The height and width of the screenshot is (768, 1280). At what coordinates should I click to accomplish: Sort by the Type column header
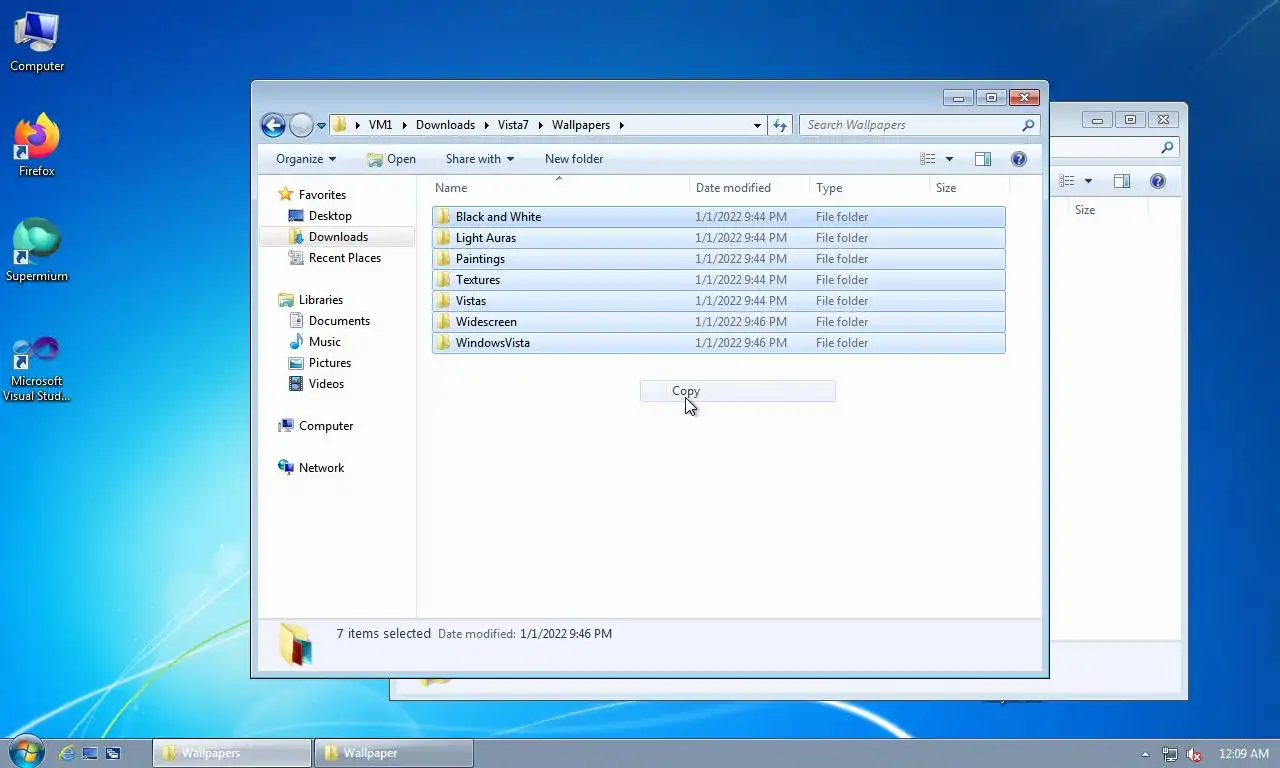[x=869, y=188]
